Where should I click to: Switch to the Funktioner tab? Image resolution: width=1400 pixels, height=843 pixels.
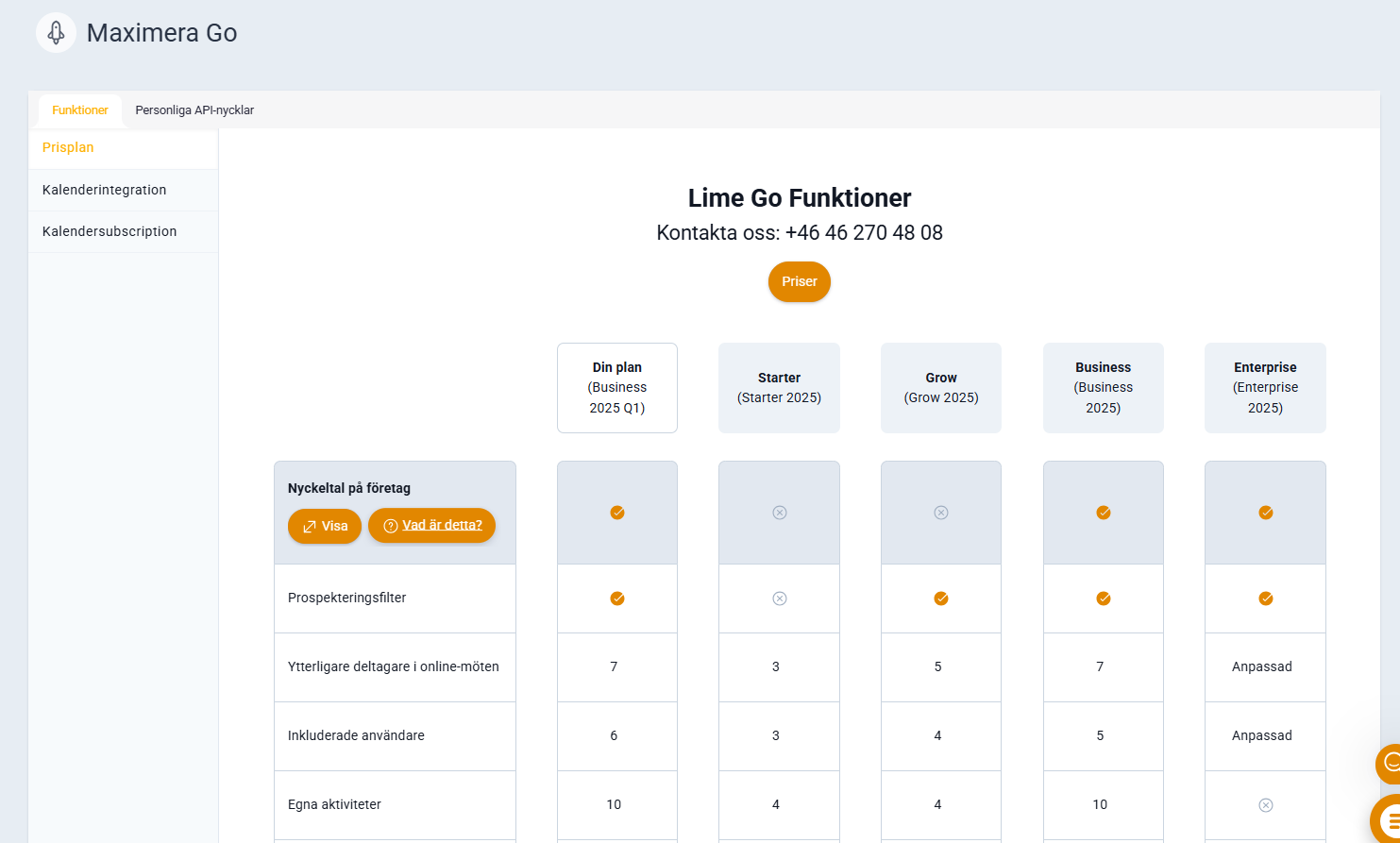click(x=80, y=110)
